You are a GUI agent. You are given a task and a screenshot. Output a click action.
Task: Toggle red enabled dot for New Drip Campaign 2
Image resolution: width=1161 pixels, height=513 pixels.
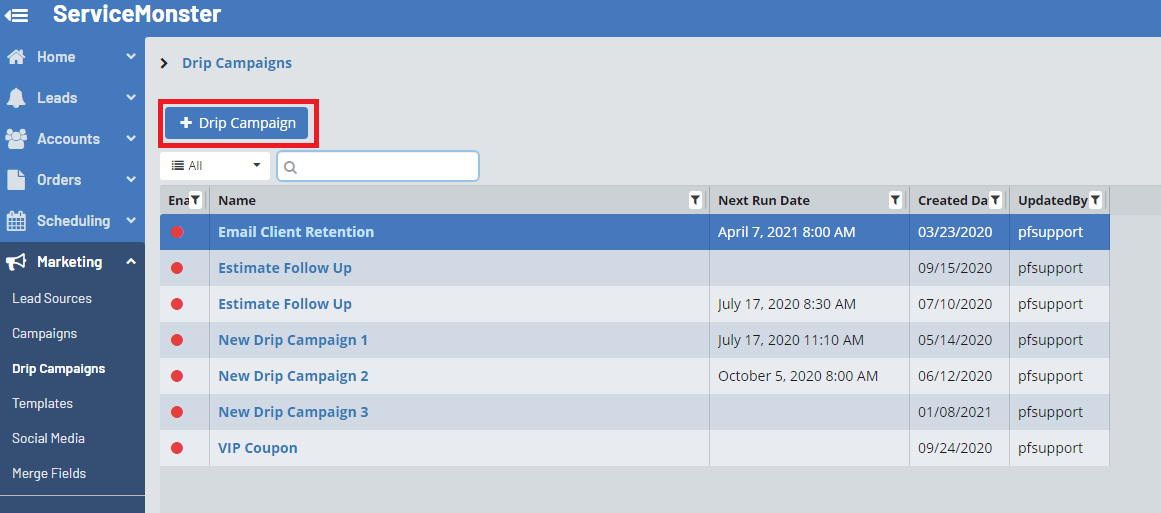coord(177,376)
